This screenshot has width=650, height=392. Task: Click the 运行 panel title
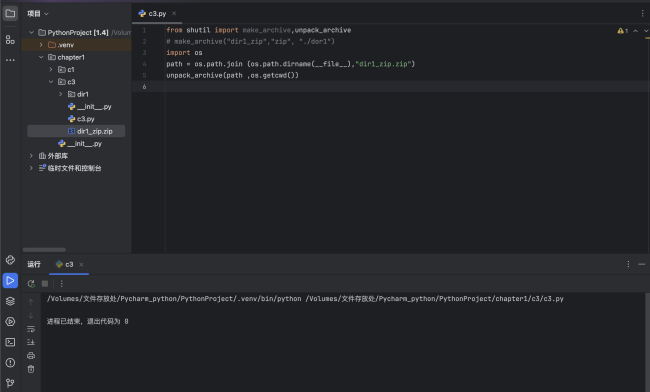coord(34,264)
